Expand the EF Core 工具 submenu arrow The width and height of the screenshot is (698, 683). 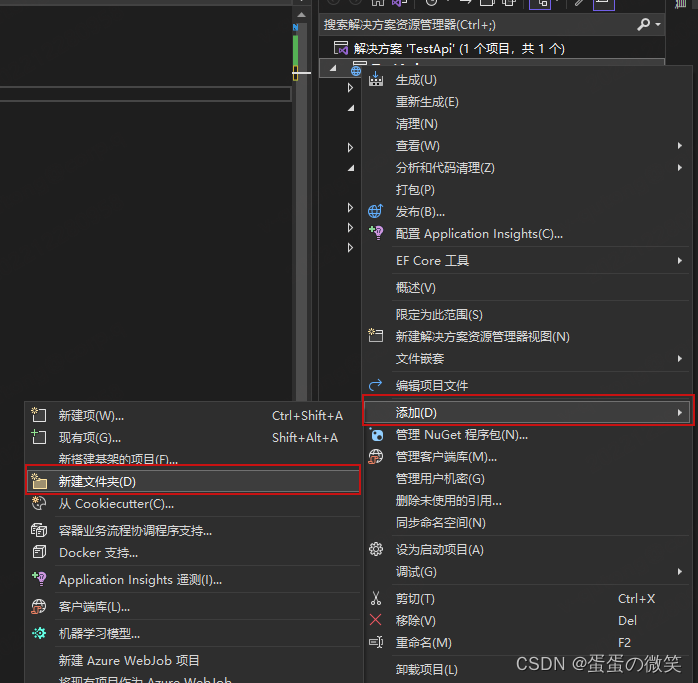(679, 260)
